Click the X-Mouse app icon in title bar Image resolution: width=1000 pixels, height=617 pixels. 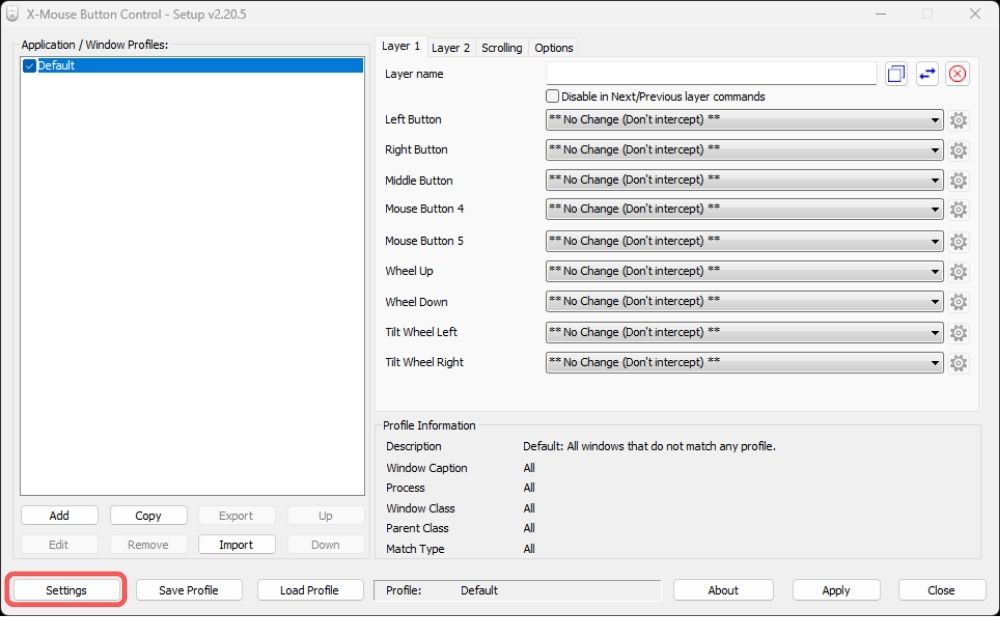[x=12, y=13]
